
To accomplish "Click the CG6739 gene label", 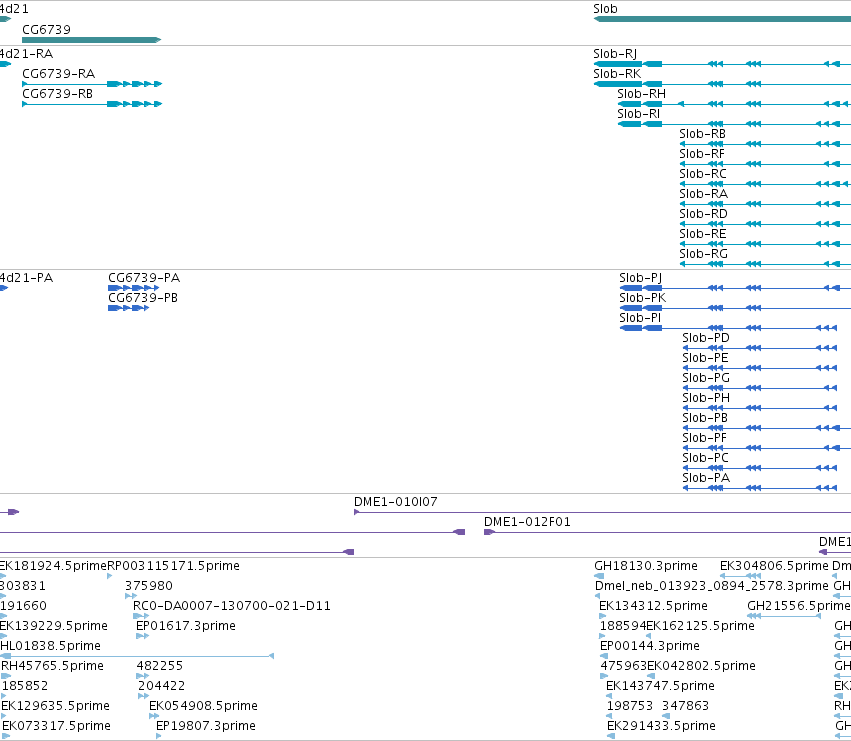I will click(47, 29).
